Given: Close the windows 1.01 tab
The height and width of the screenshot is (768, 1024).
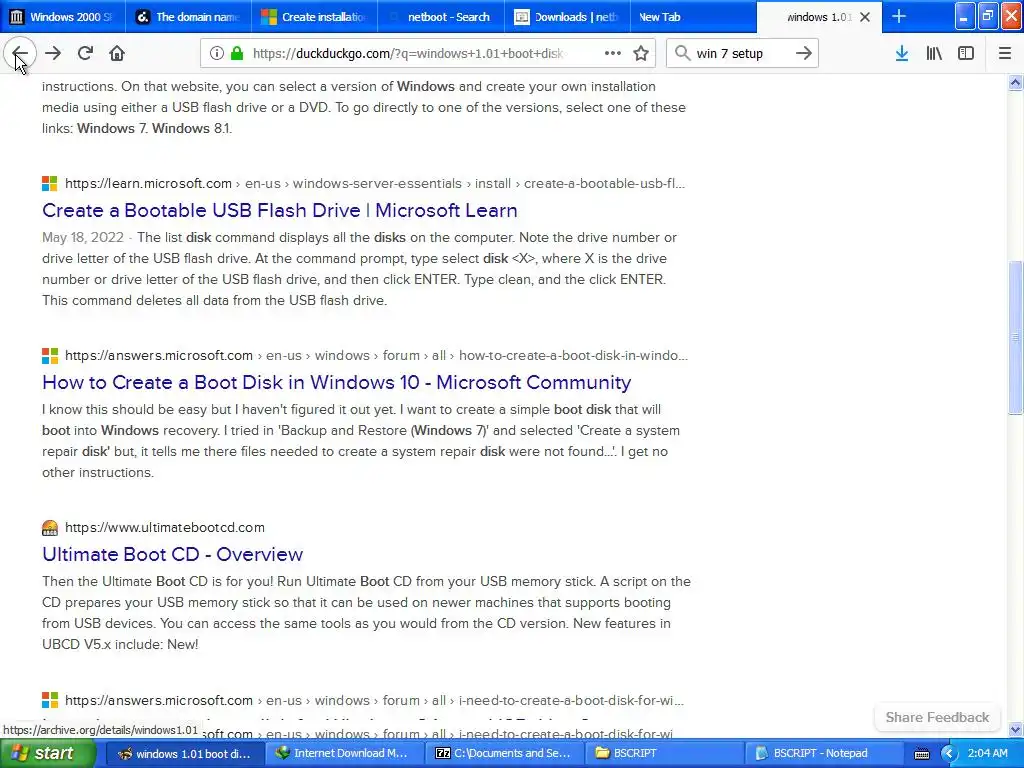Looking at the screenshot, I should pyautogui.click(x=865, y=17).
